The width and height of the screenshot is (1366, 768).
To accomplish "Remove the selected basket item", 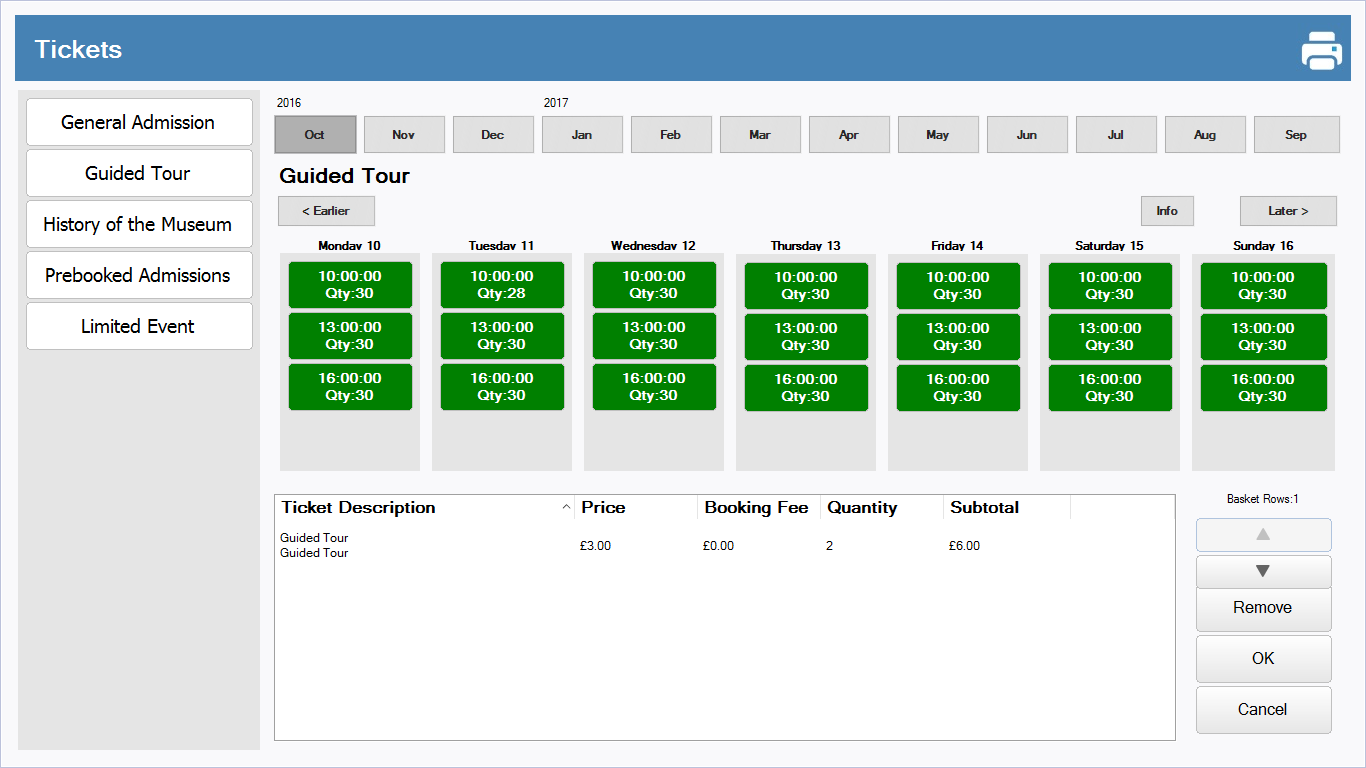I will tap(1263, 608).
